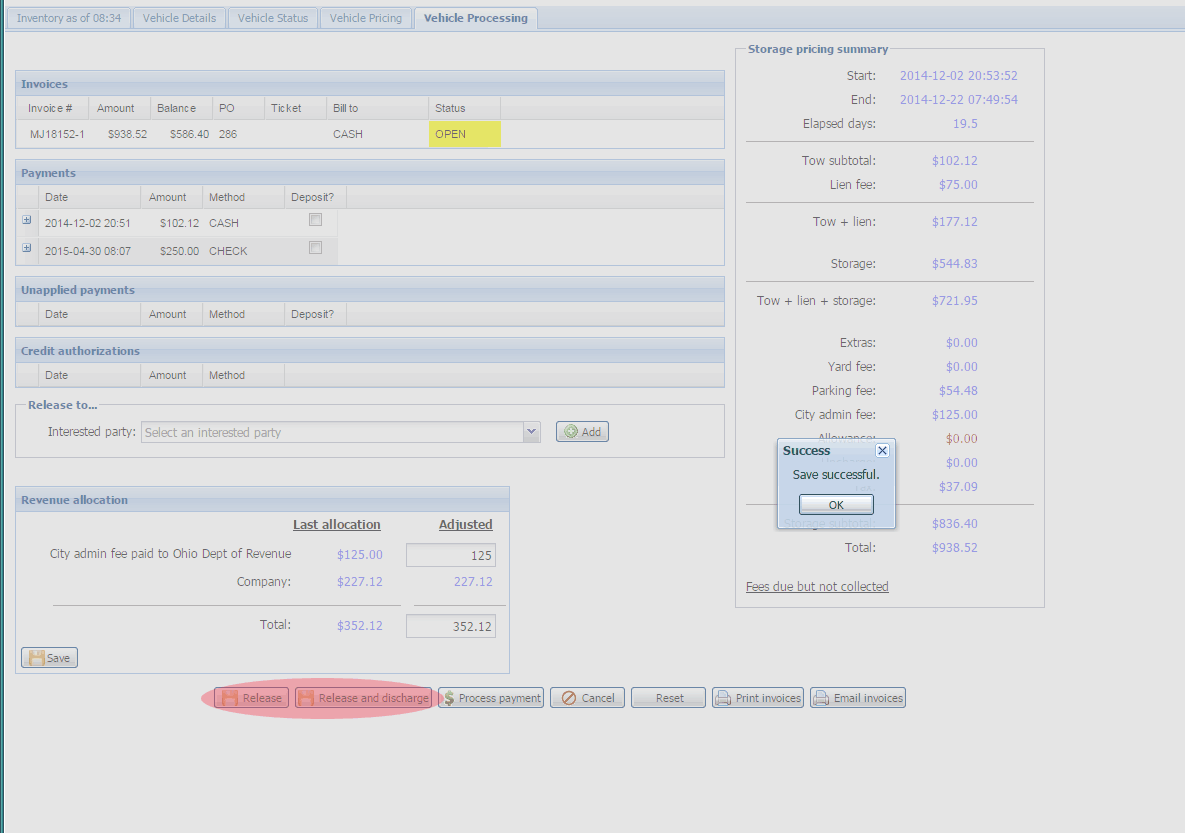Screen dimensions: 1185x833
Task: Open the Fees due but not collected link
Action: [817, 587]
